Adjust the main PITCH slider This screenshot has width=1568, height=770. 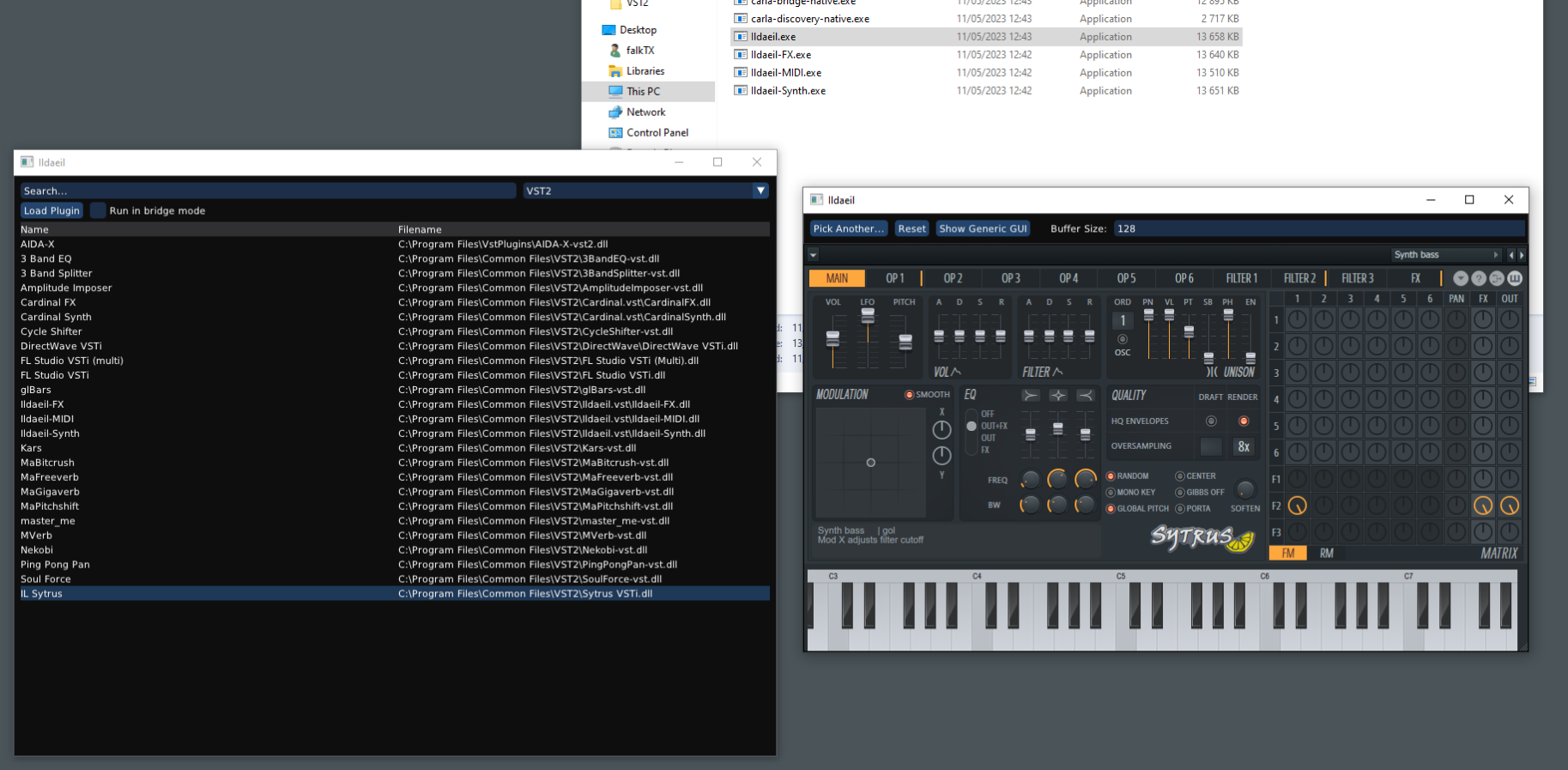(905, 341)
